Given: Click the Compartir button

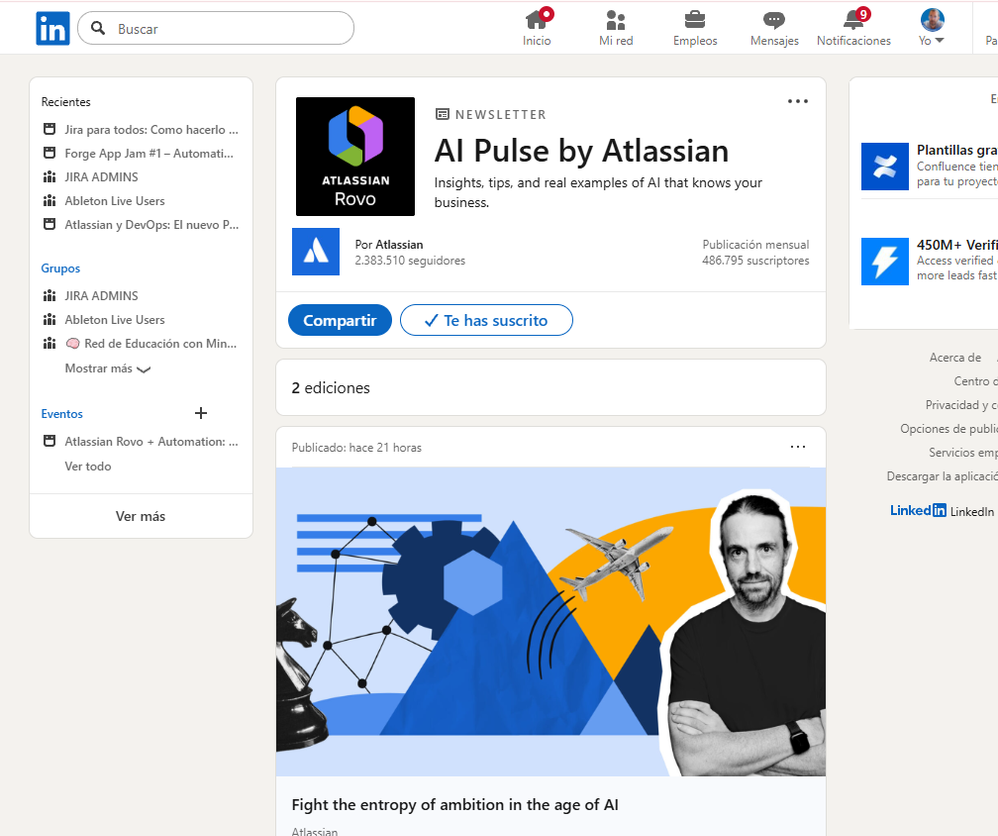Looking at the screenshot, I should 340,320.
